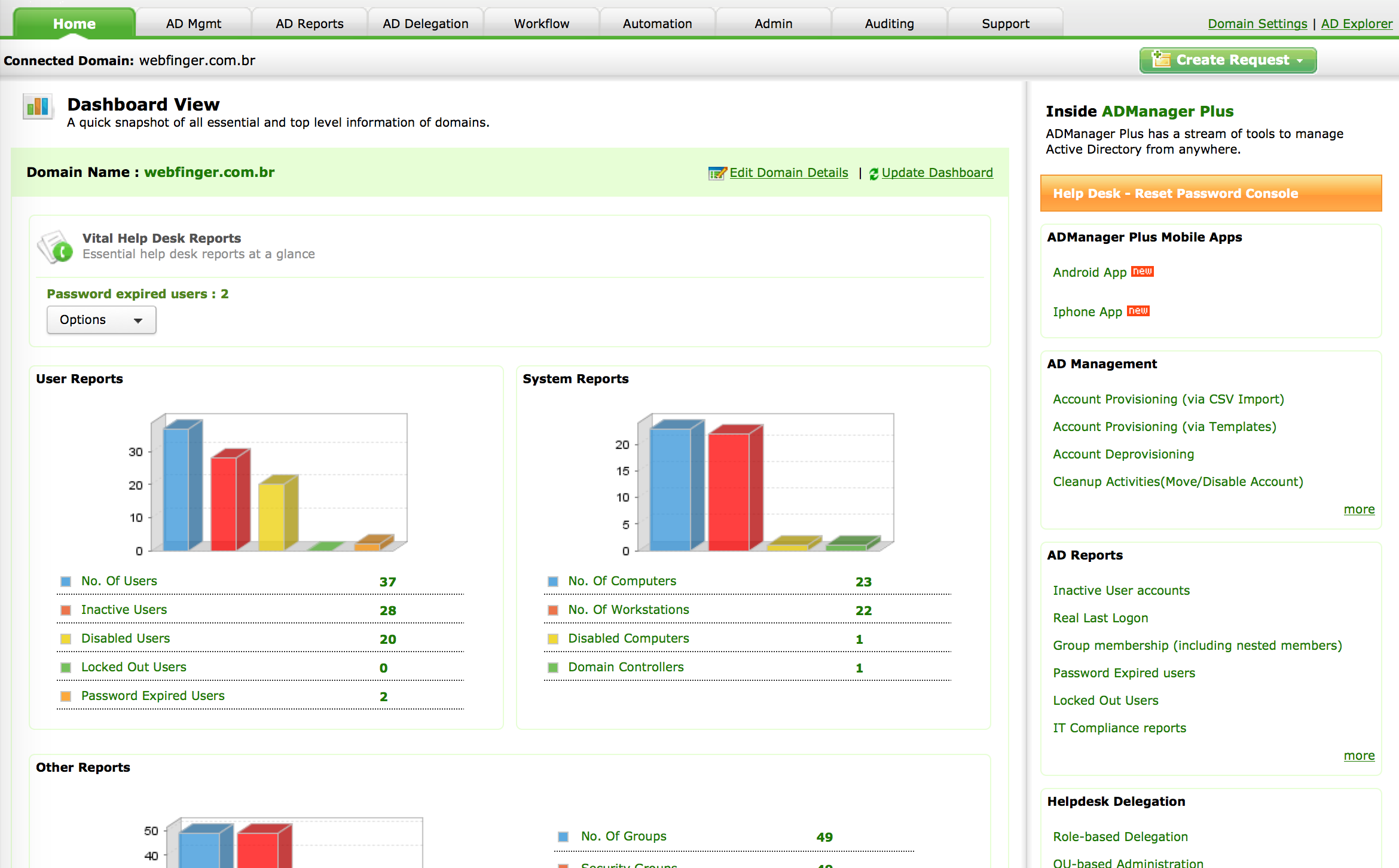Open the Locked Out Users report in User Reports
The image size is (1399, 868).
pos(134,667)
